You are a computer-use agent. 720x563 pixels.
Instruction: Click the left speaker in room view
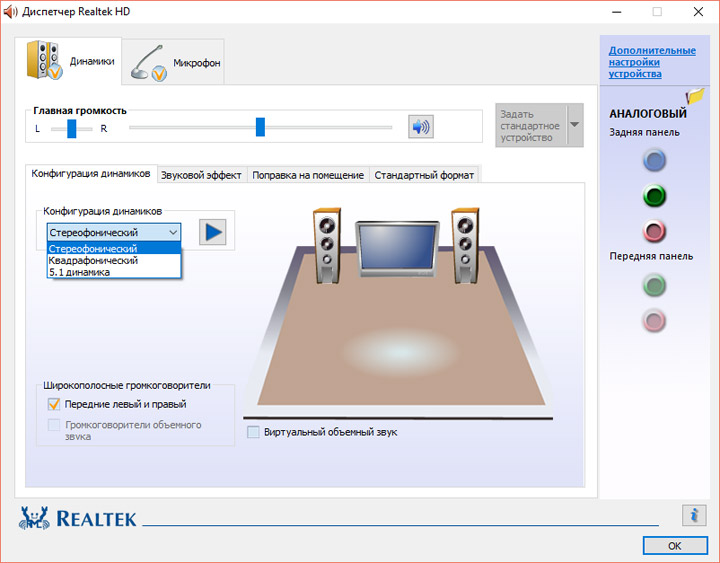327,246
